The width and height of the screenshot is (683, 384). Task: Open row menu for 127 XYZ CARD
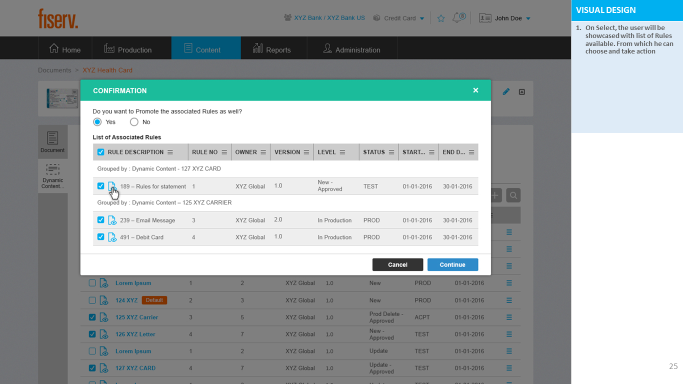pos(509,368)
